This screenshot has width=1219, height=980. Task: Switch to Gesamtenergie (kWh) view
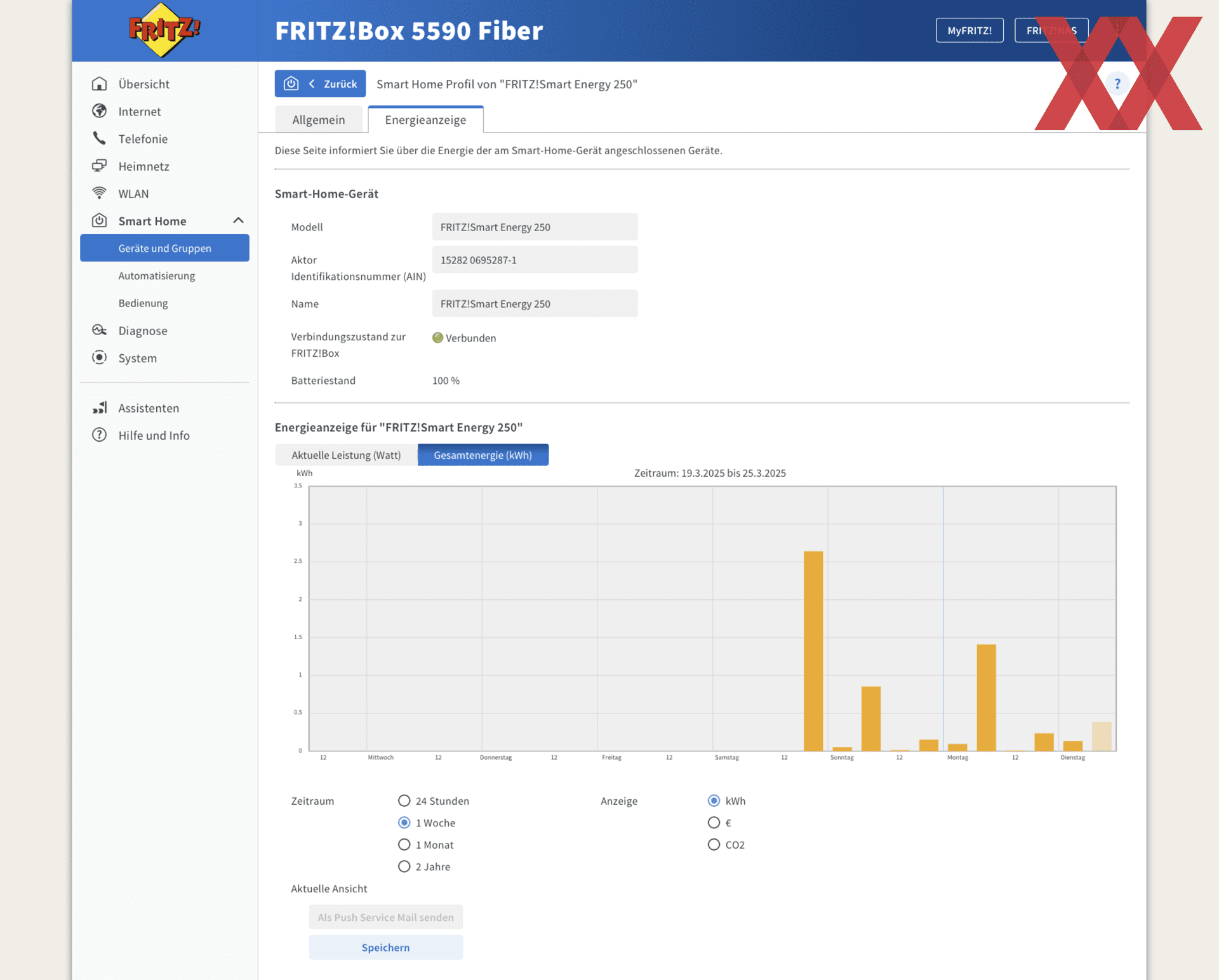[x=483, y=454]
